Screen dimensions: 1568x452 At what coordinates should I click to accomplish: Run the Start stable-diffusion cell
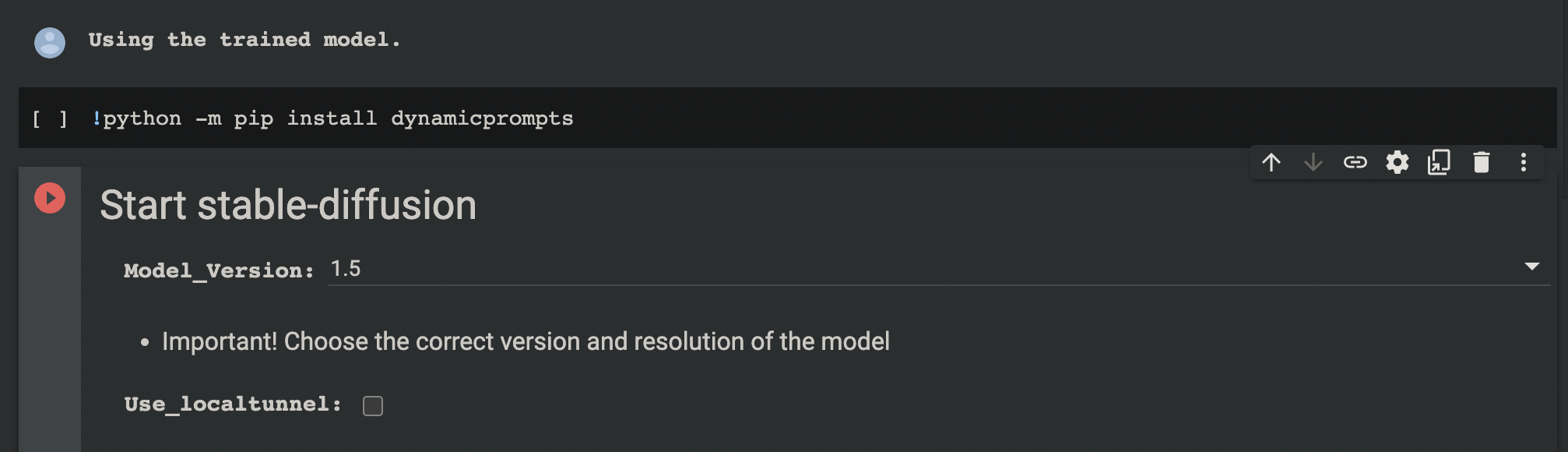pos(50,199)
